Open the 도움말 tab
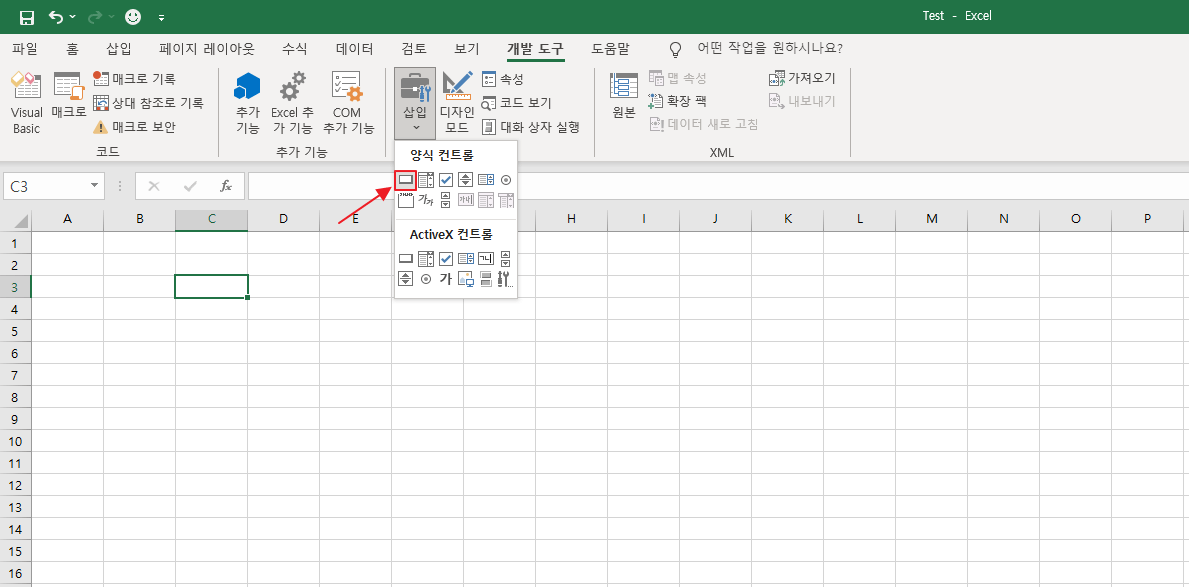Screen dimensions: 1189x587 [610, 49]
